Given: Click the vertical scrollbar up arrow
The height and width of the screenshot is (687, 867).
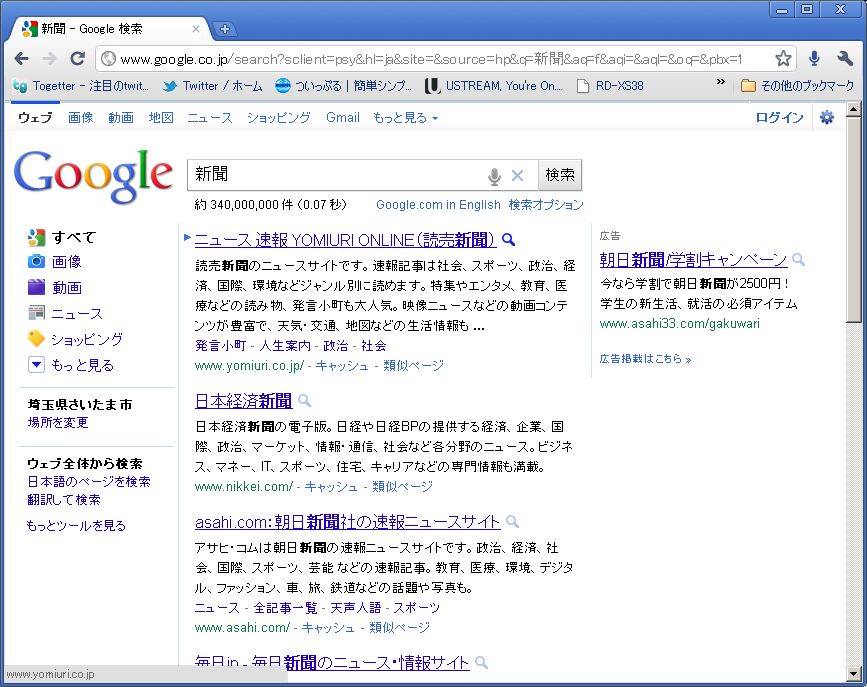Looking at the screenshot, I should 854,108.
